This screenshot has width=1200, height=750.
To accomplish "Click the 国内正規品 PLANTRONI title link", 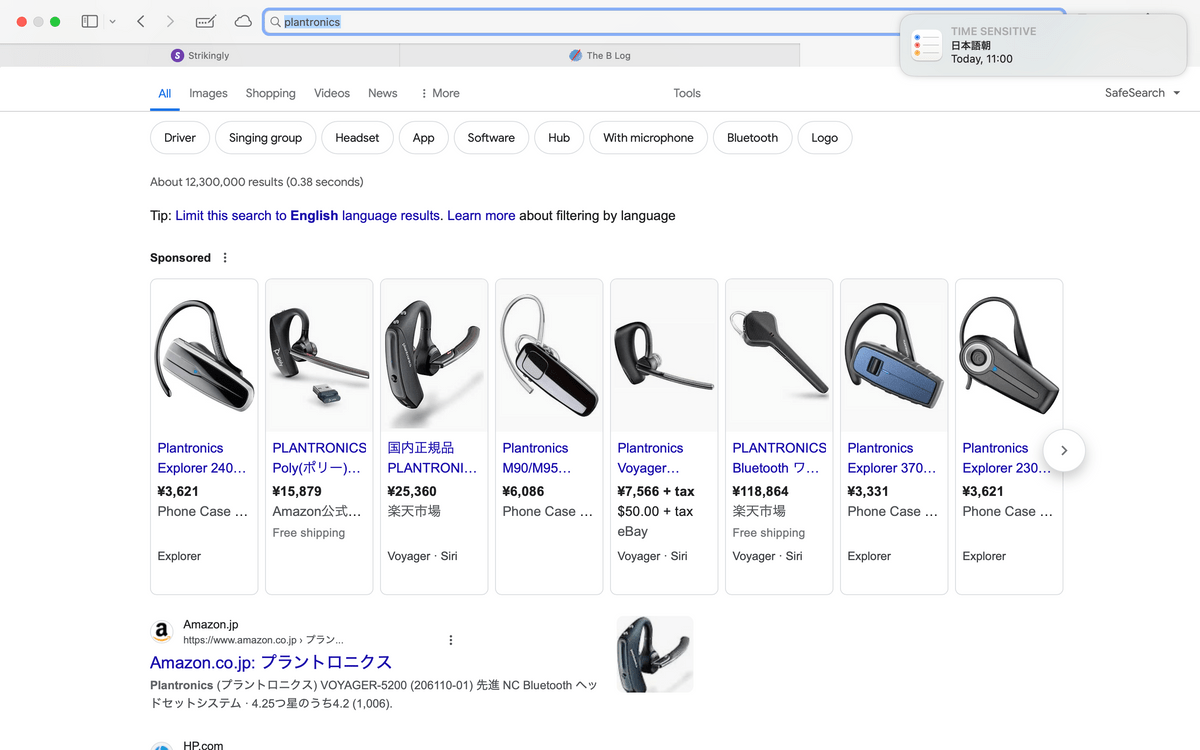I will tap(434, 458).
